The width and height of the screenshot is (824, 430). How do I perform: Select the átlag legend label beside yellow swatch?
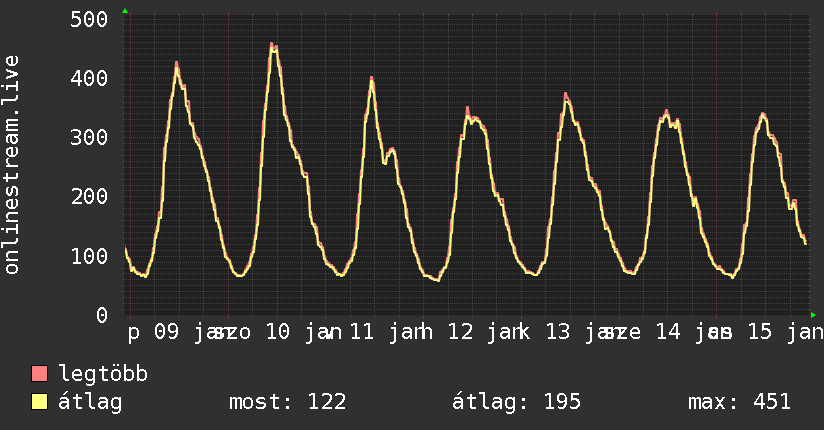[x=90, y=402]
